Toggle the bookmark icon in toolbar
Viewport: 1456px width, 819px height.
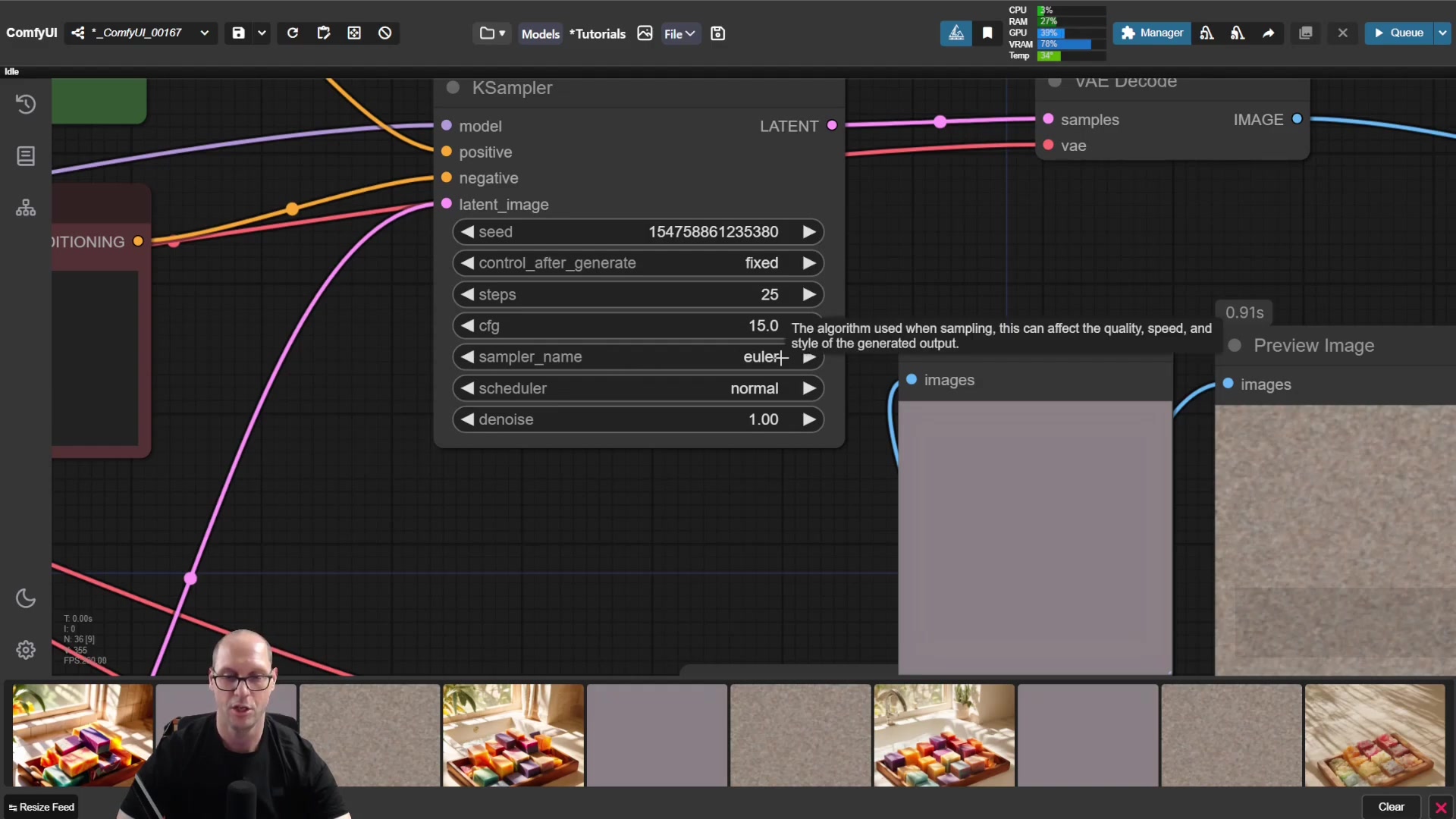click(x=987, y=33)
